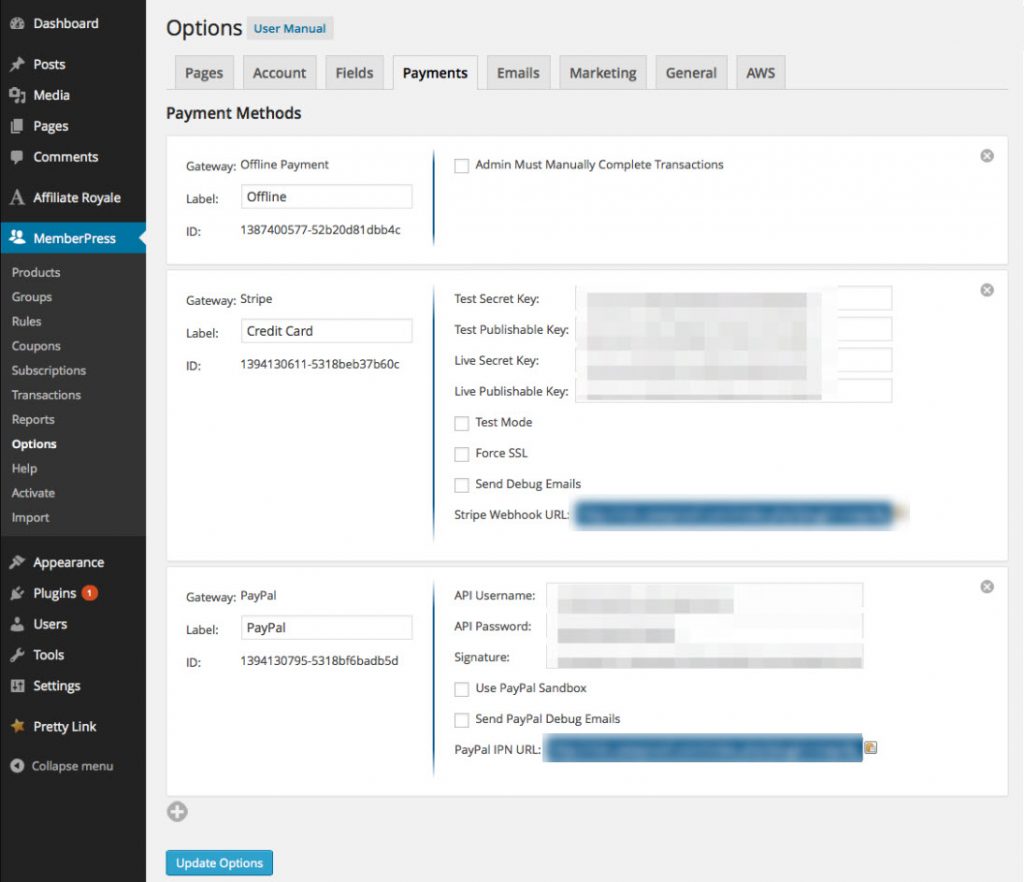Switch to the Emails tab

click(x=518, y=73)
